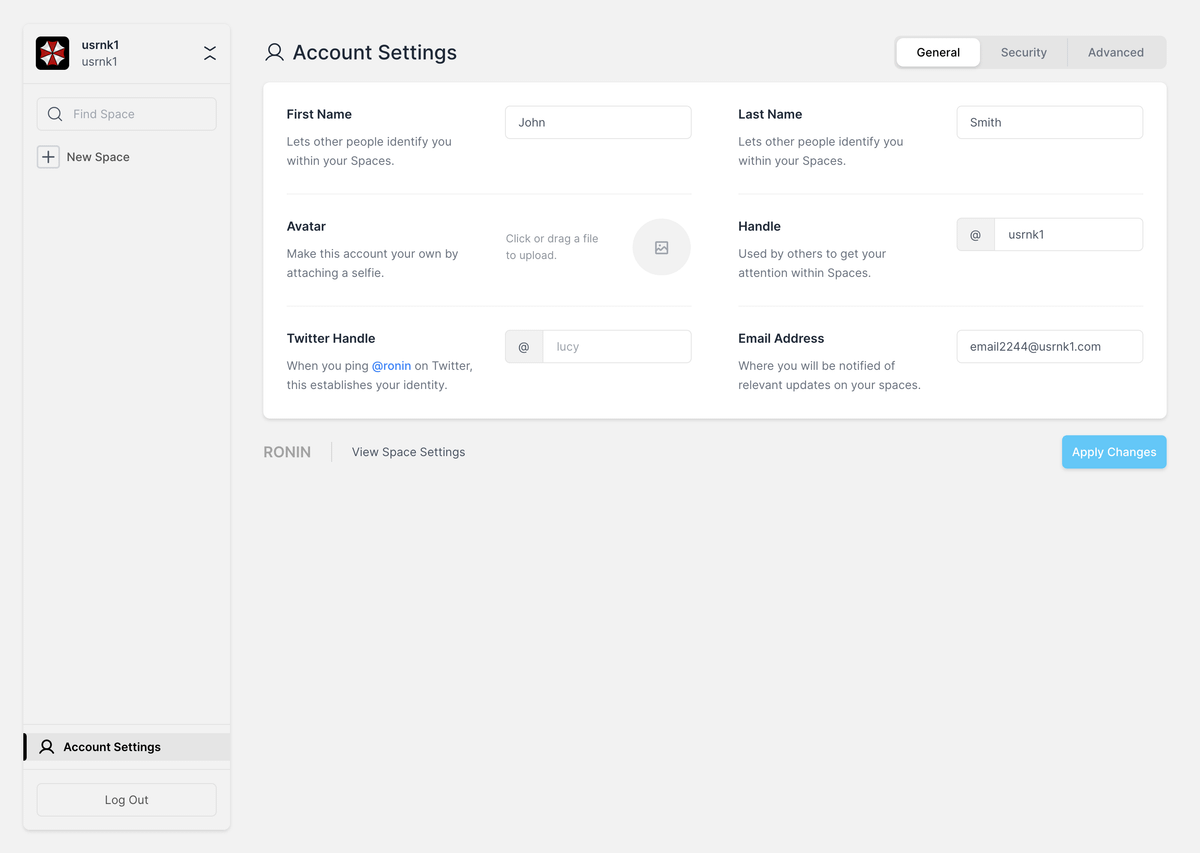
Task: Focus the First Name input field
Action: 597,122
